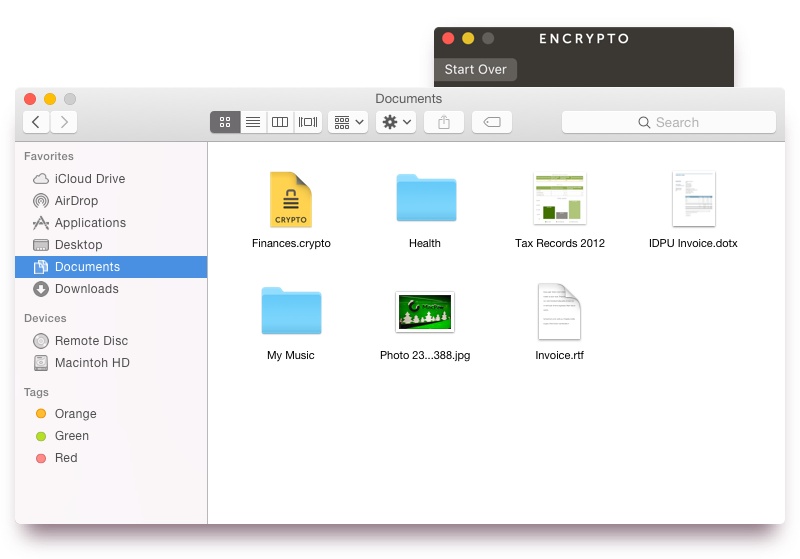Switch to column view mode
This screenshot has width=800, height=559.
point(281,122)
